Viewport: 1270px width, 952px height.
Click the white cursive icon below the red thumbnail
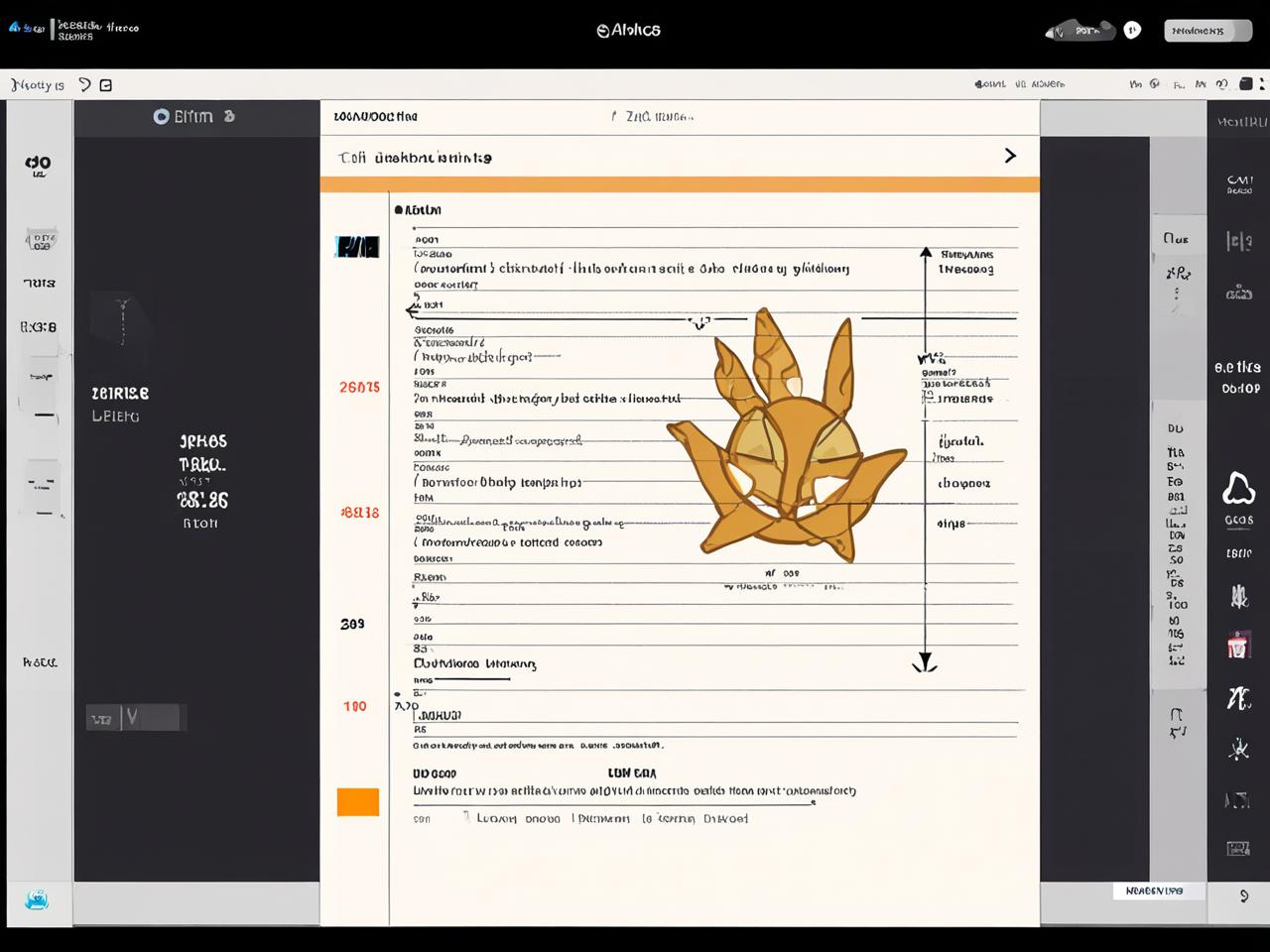coord(1238,698)
